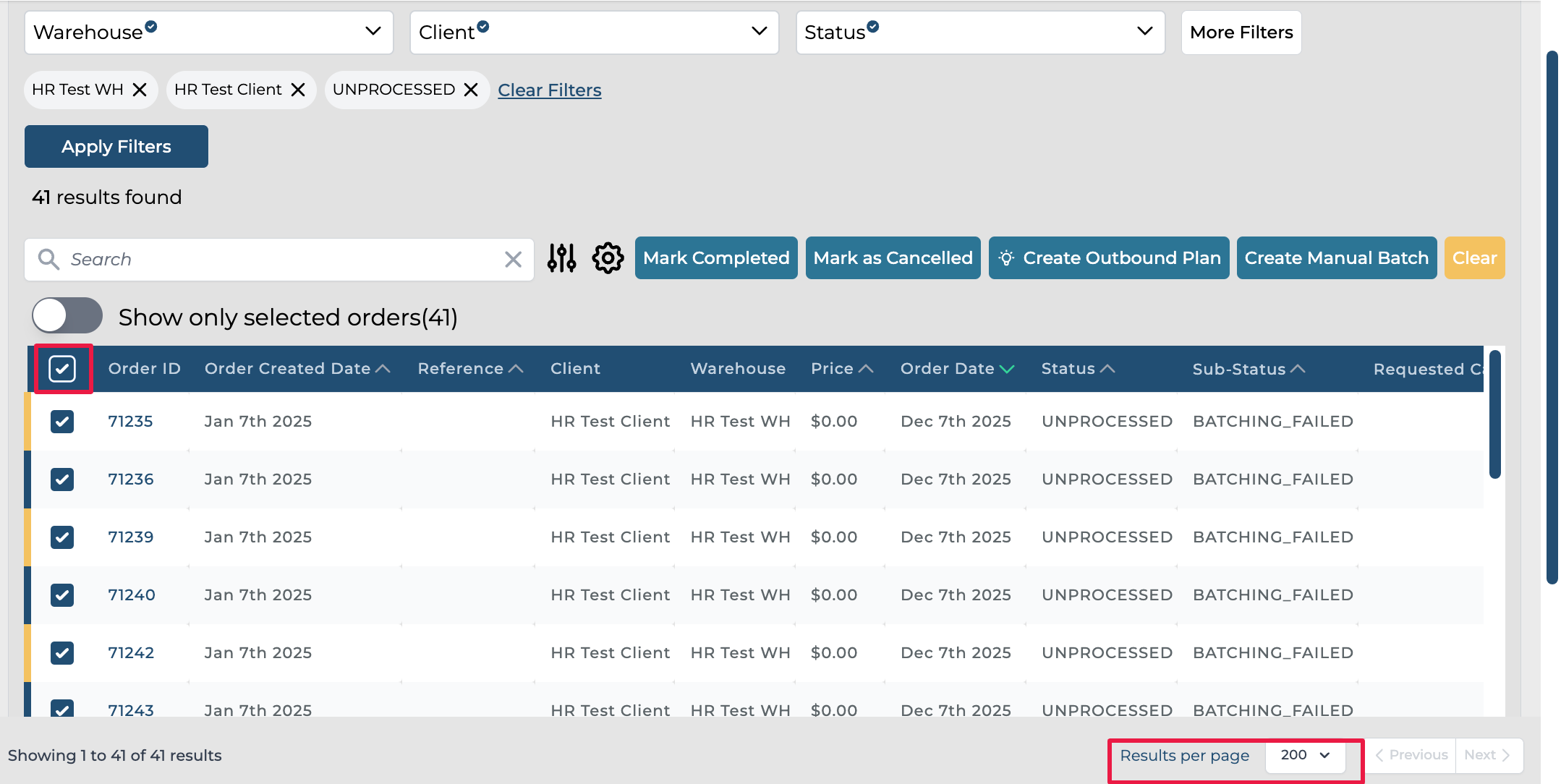Open table settings gear icon
1561x784 pixels.
pos(608,258)
